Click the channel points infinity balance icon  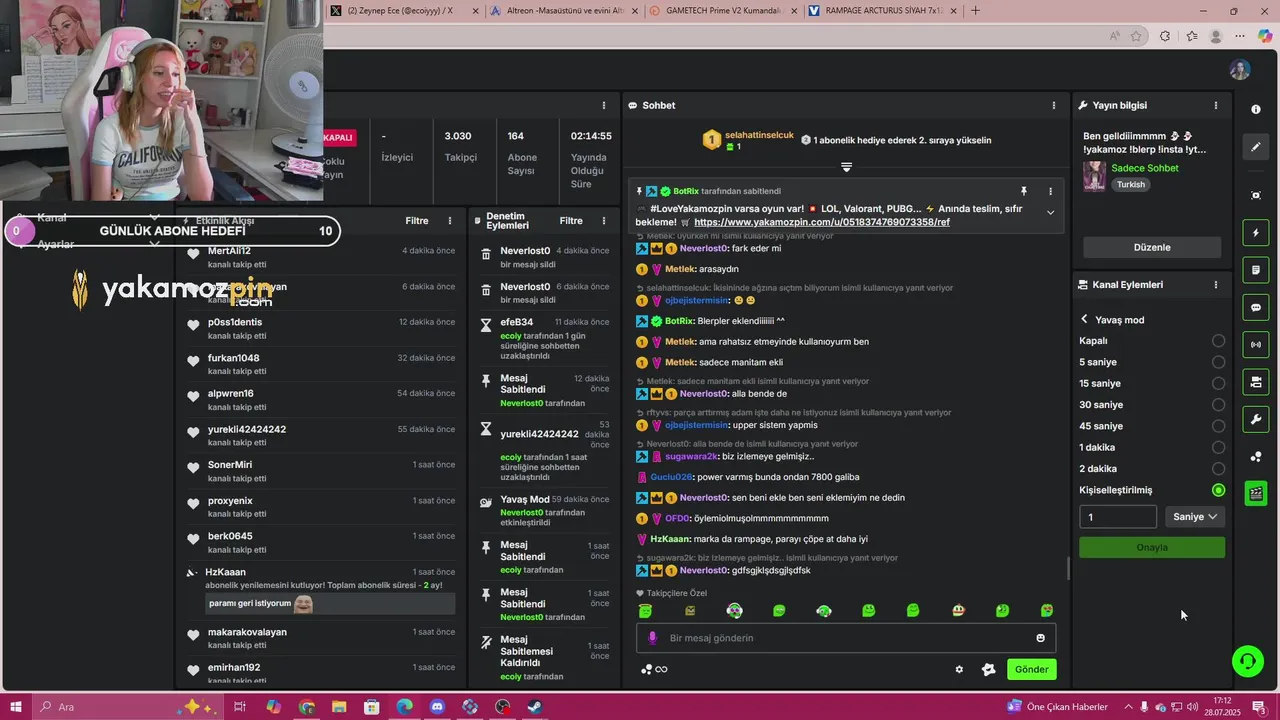click(654, 670)
